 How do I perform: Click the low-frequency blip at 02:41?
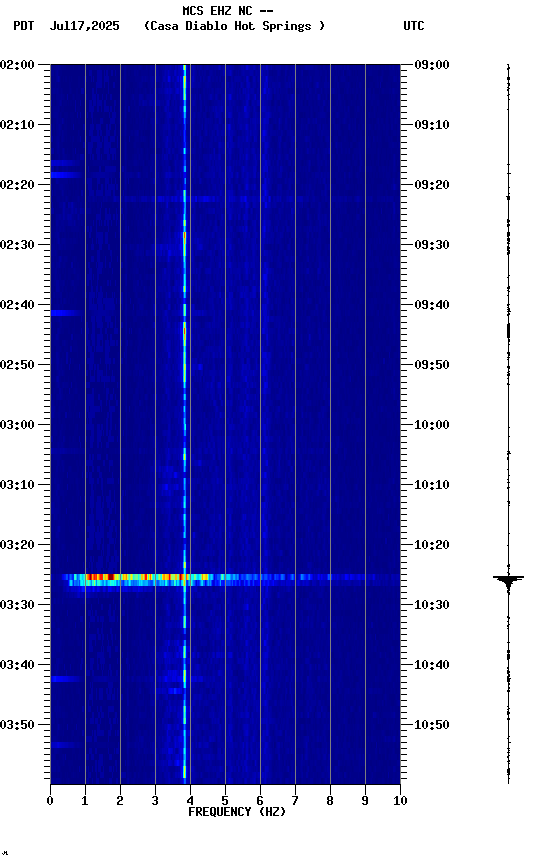coord(66,313)
